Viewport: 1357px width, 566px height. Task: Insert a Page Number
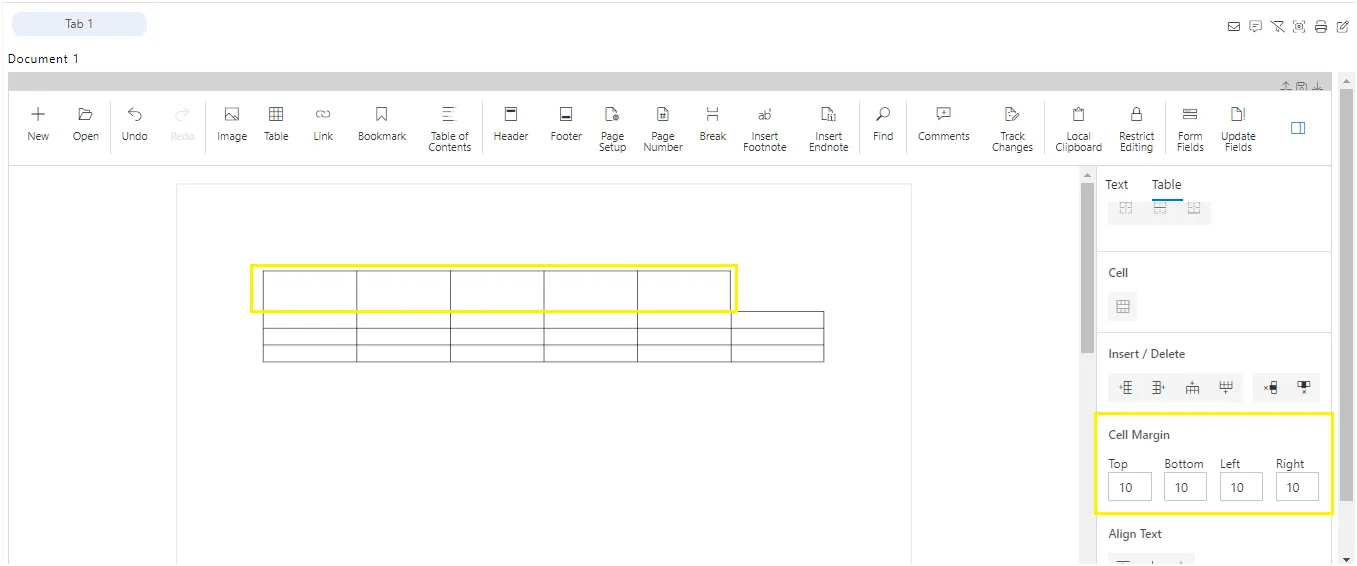click(x=663, y=129)
